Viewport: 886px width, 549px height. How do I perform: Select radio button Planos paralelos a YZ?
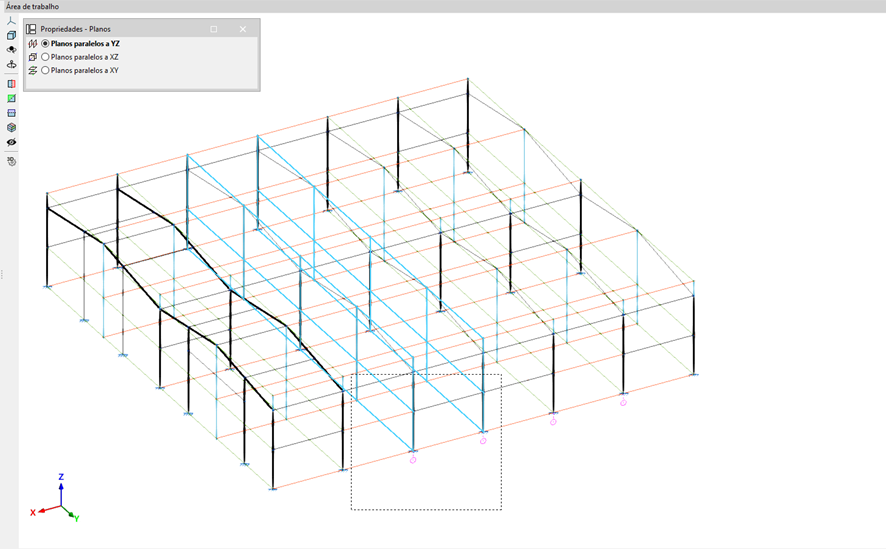point(45,43)
